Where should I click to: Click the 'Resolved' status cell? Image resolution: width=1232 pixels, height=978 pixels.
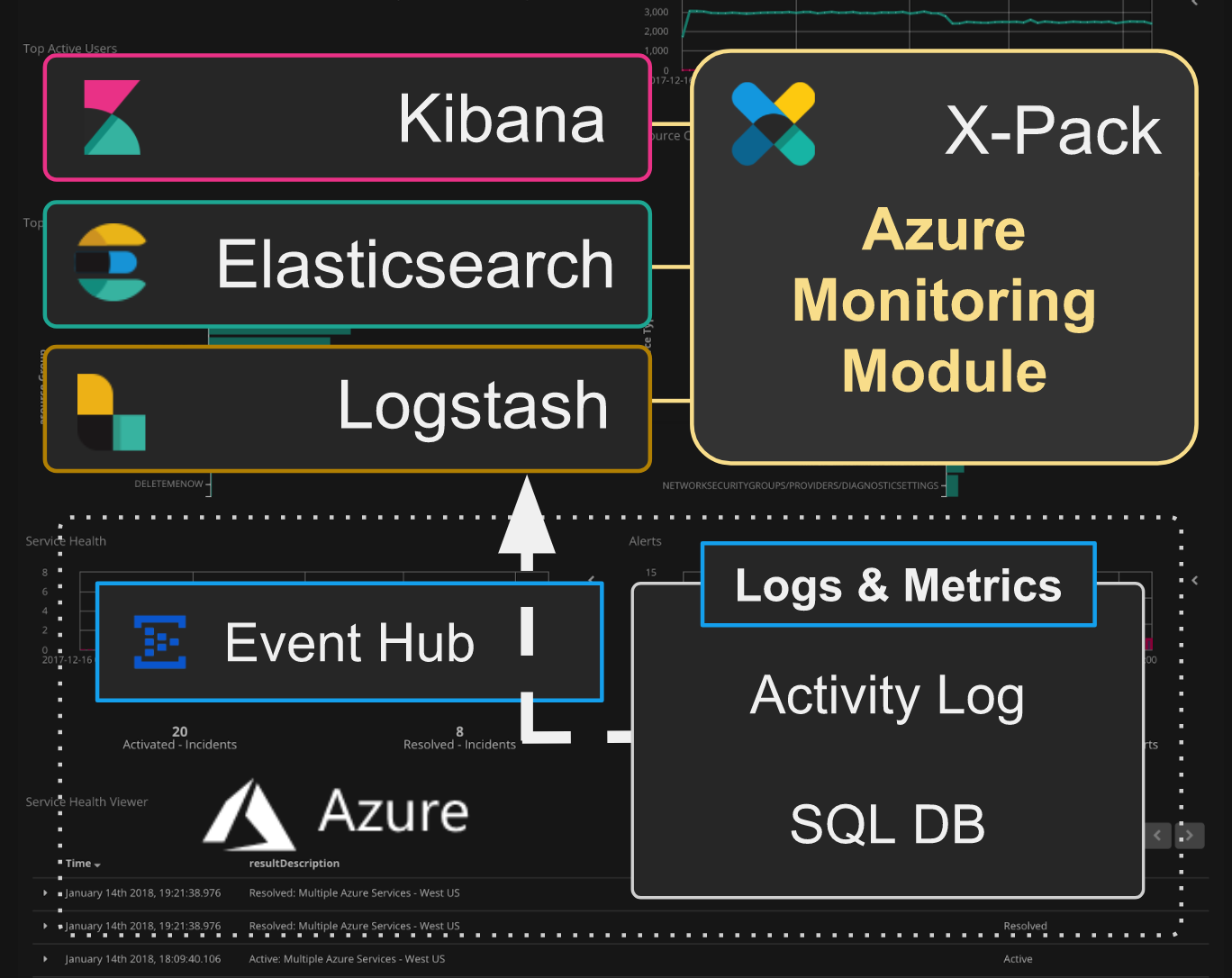pos(1026,926)
